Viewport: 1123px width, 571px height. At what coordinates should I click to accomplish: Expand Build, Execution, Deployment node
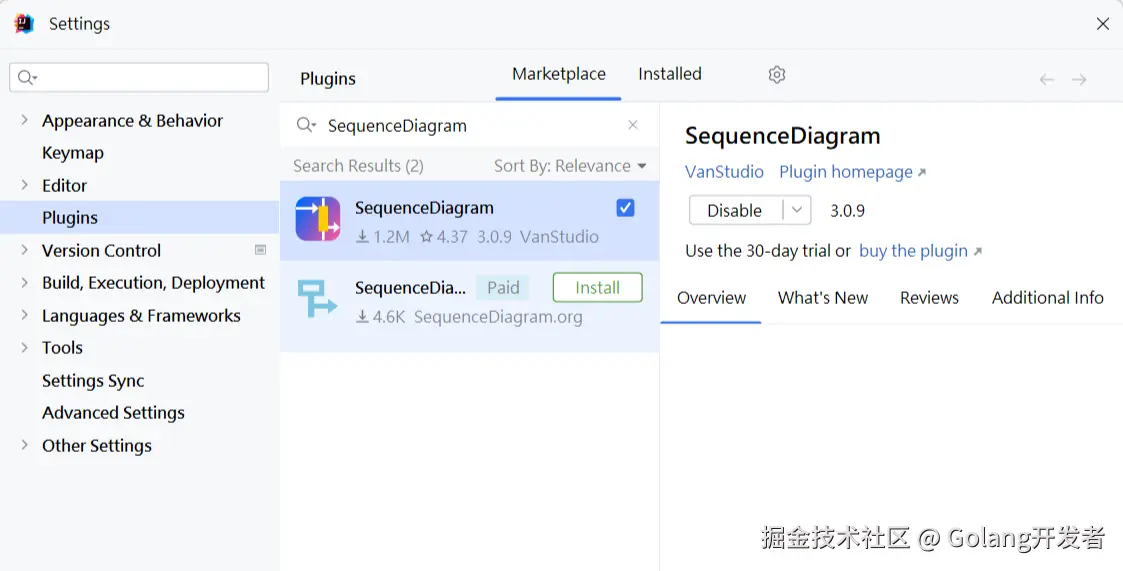pos(24,282)
